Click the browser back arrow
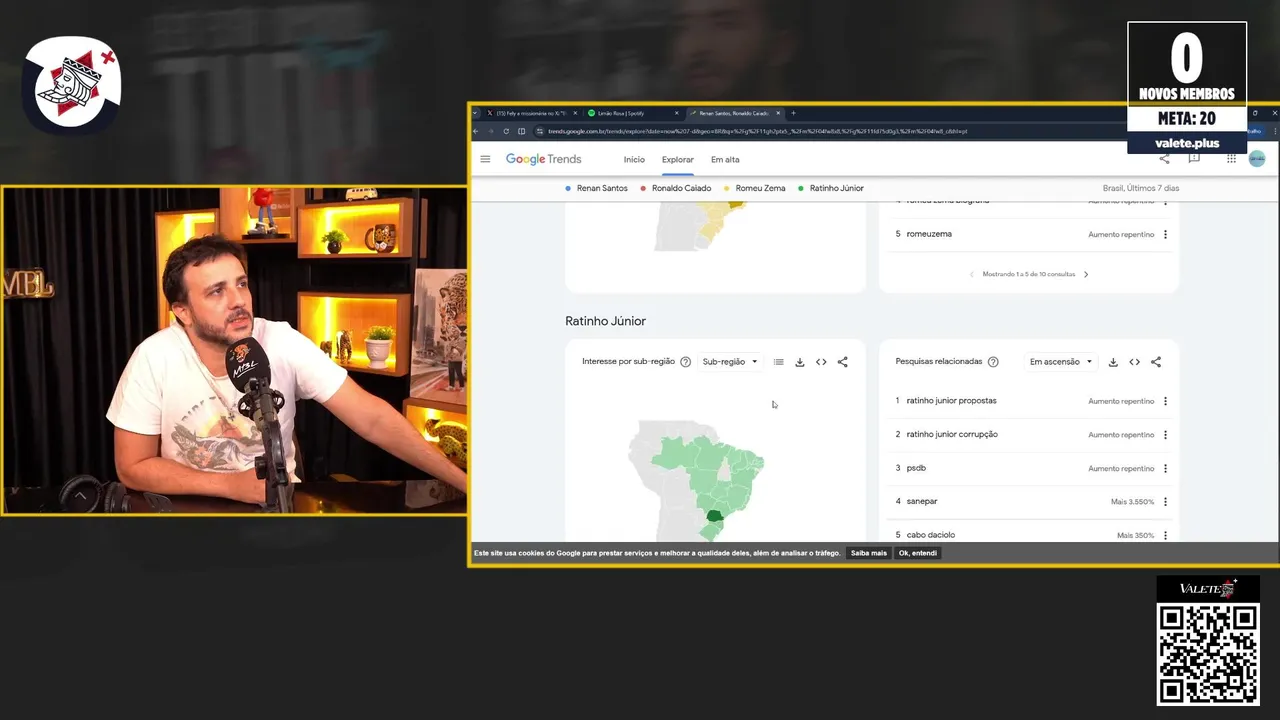 [x=476, y=131]
